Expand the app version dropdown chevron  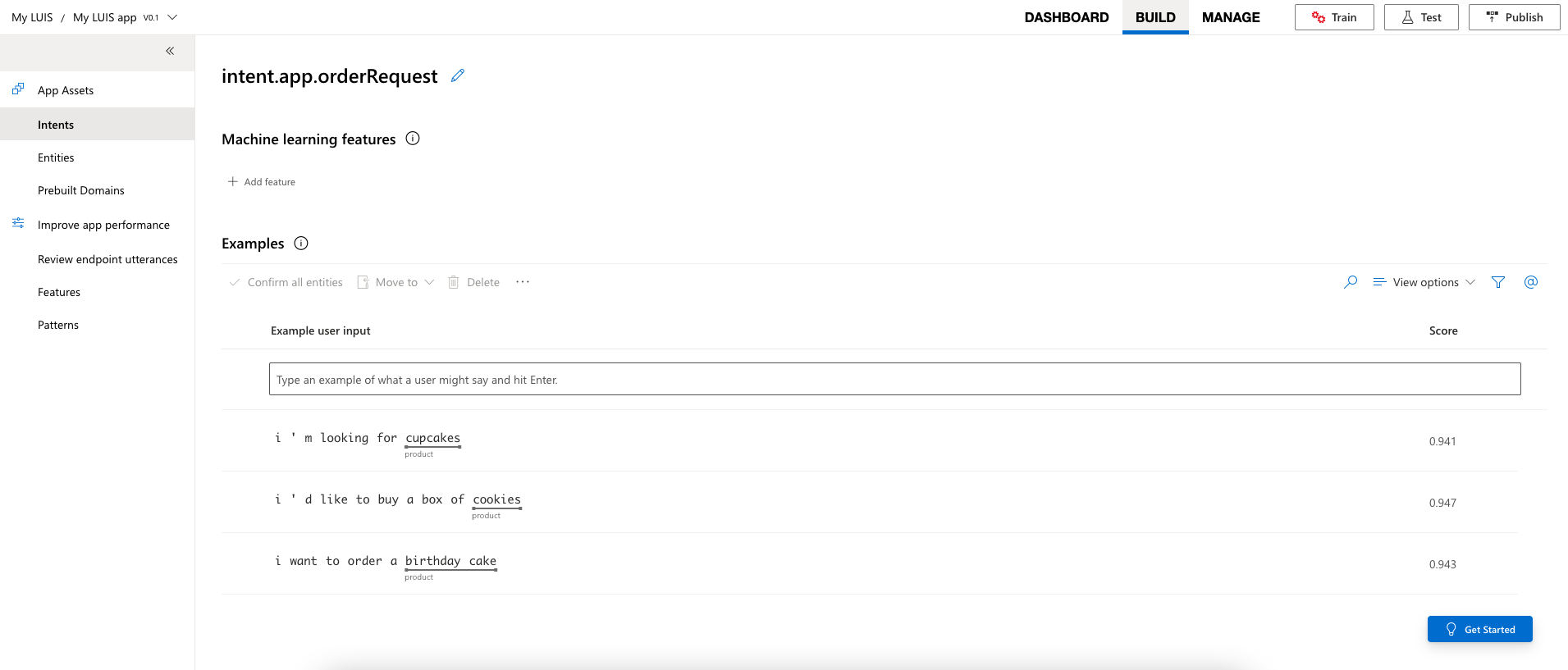(x=172, y=17)
